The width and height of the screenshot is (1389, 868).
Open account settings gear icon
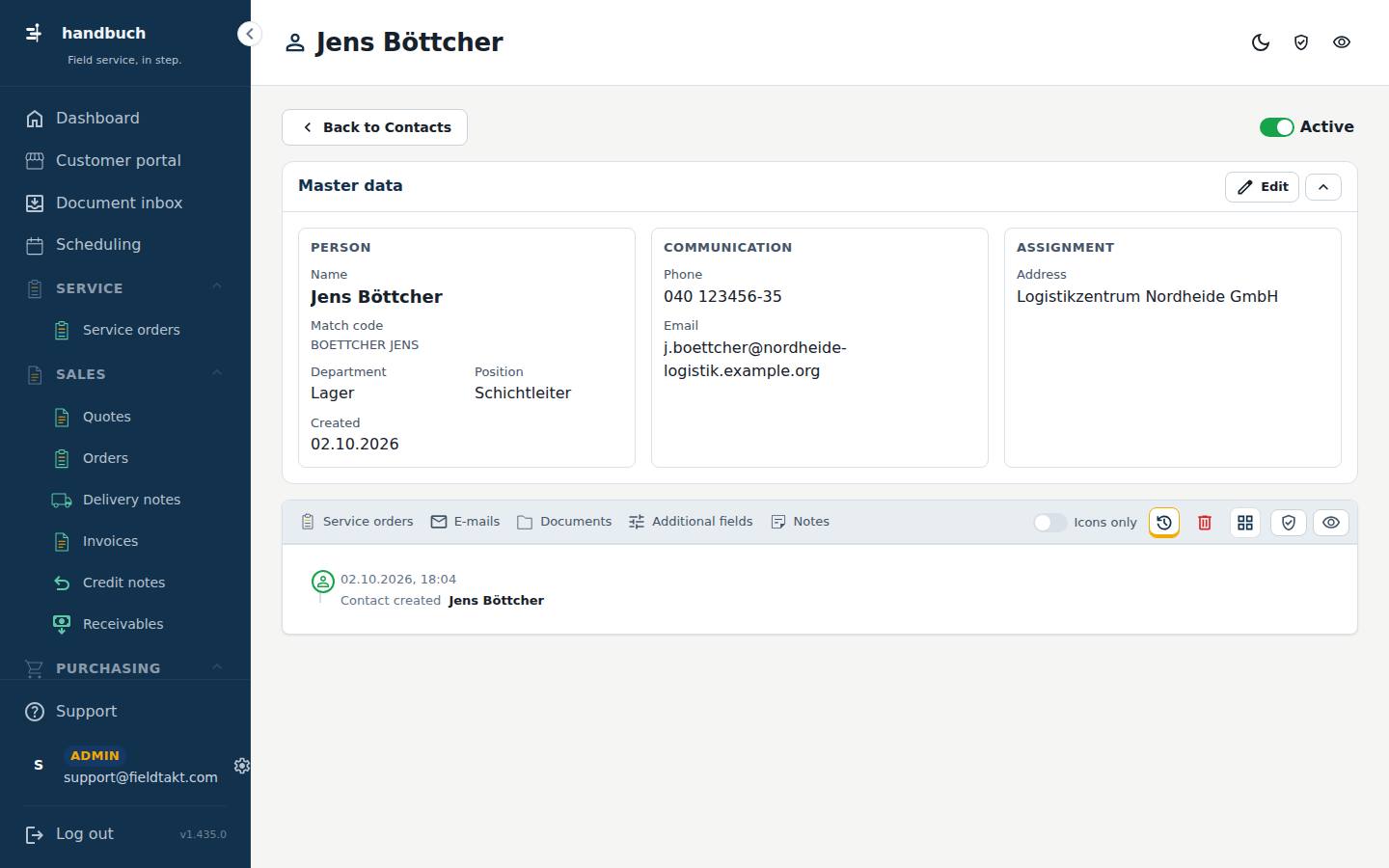[242, 766]
